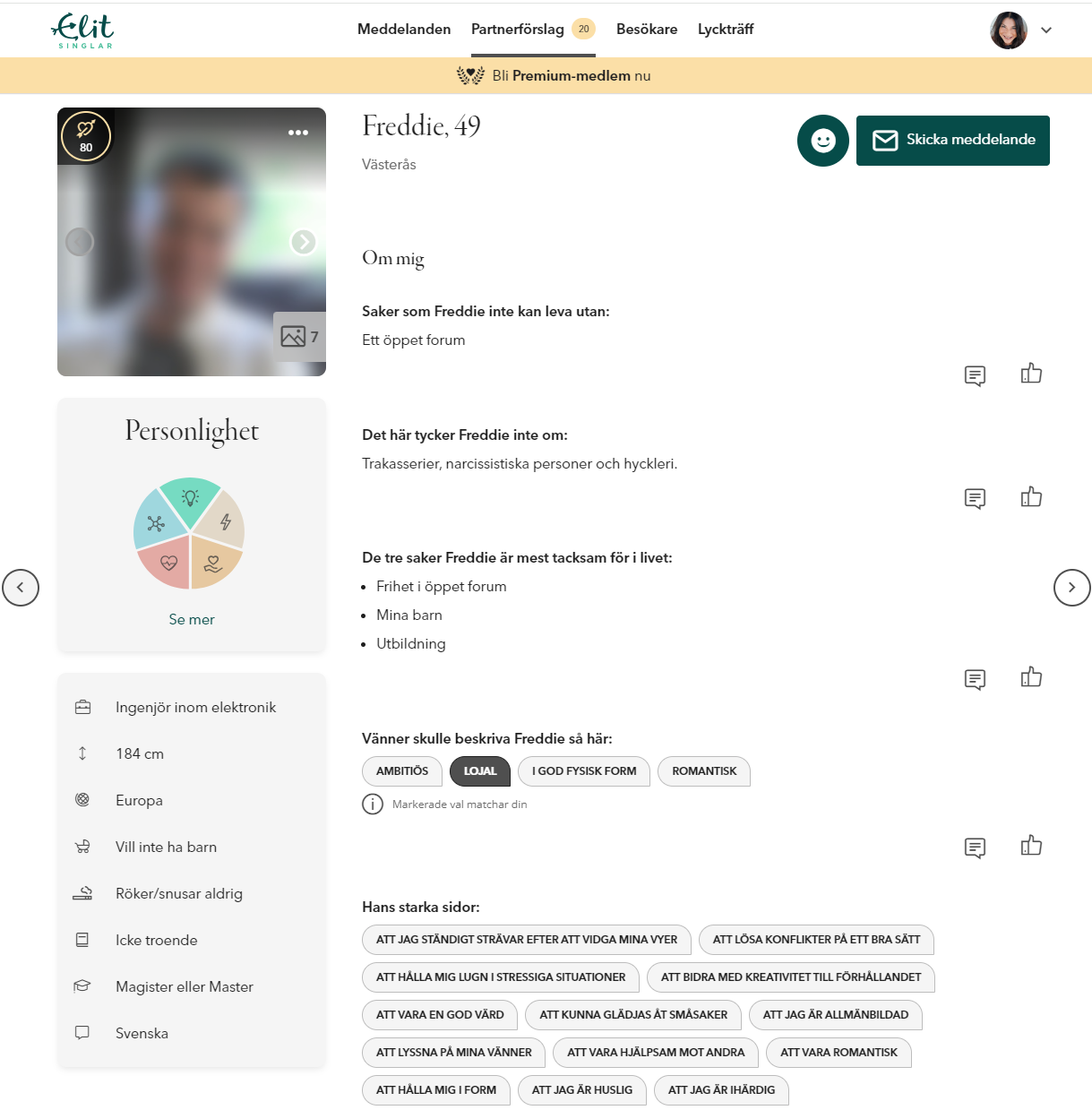Open the Partnerförslag tab

tap(533, 30)
